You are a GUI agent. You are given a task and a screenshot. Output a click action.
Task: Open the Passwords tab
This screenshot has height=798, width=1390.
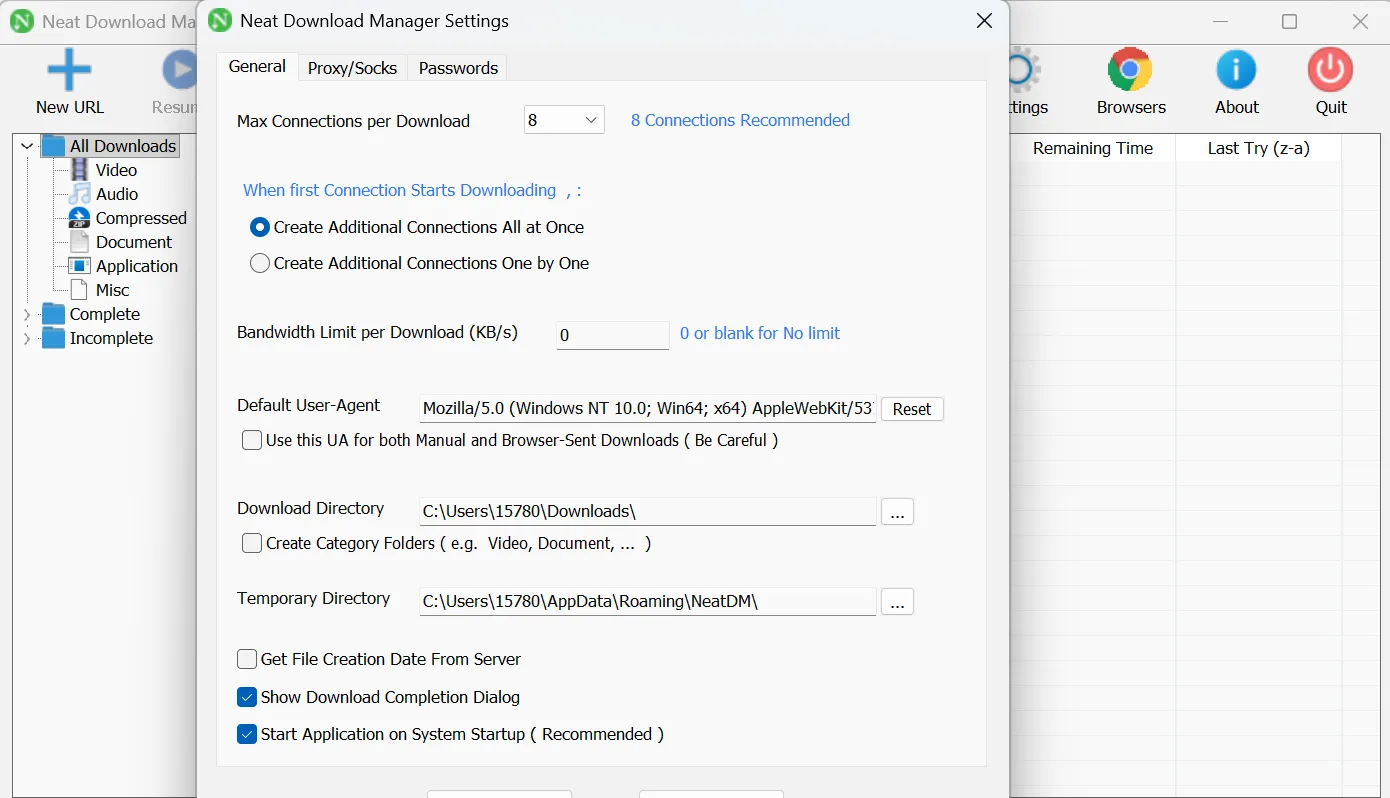458,68
